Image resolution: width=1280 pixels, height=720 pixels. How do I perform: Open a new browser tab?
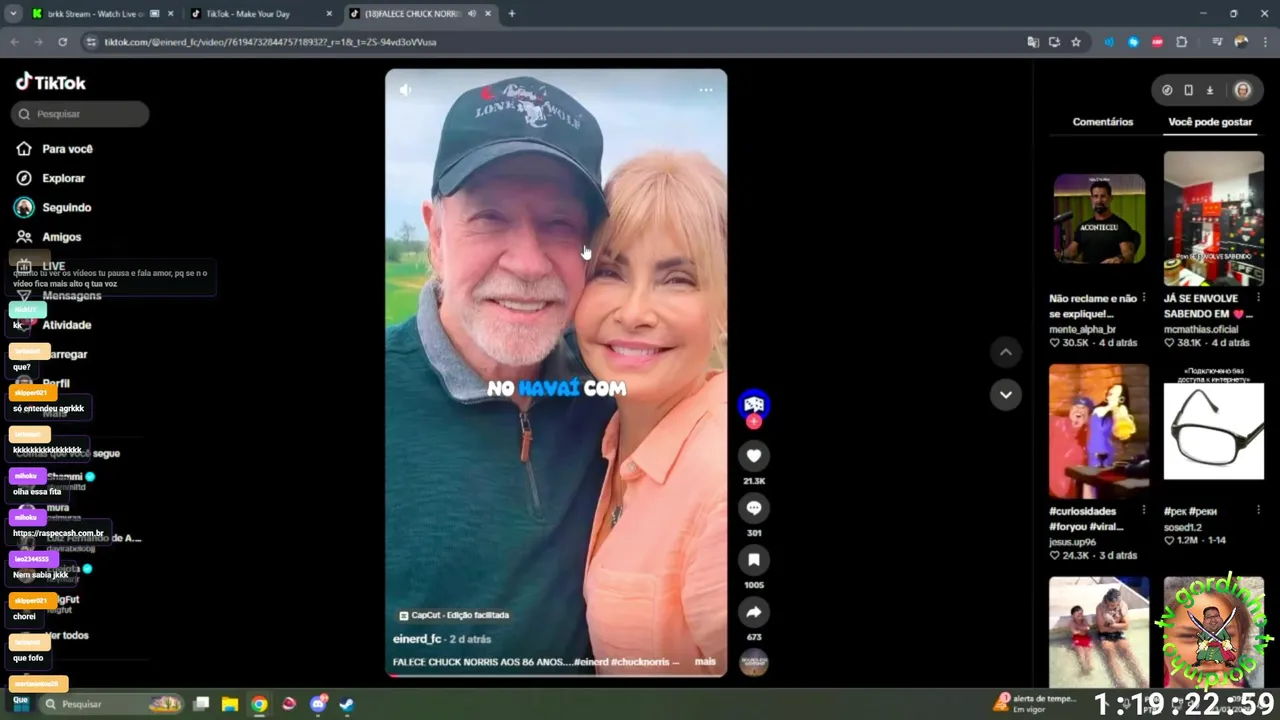coord(511,14)
